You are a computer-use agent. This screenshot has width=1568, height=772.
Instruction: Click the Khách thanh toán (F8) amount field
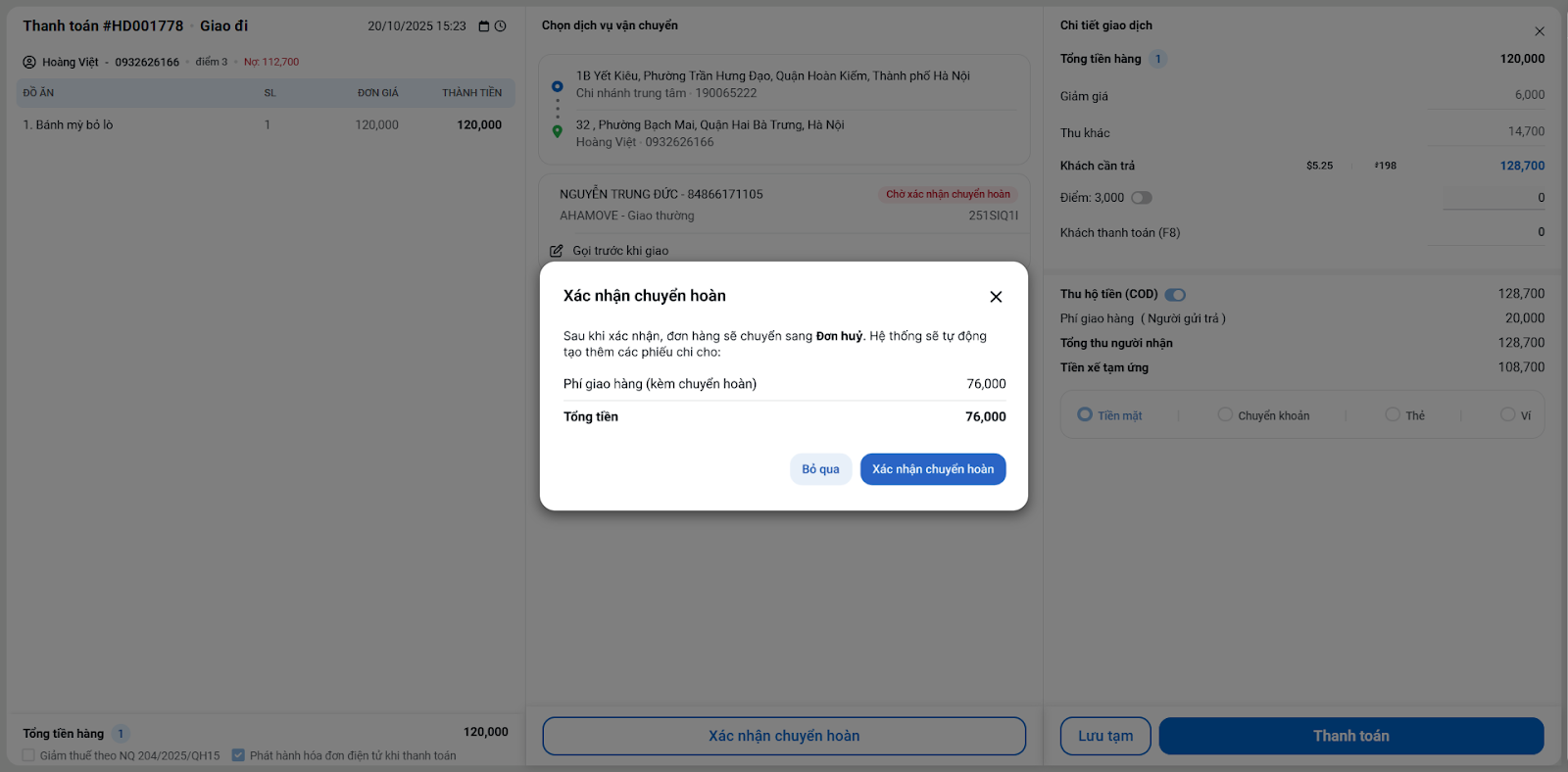(x=1494, y=232)
